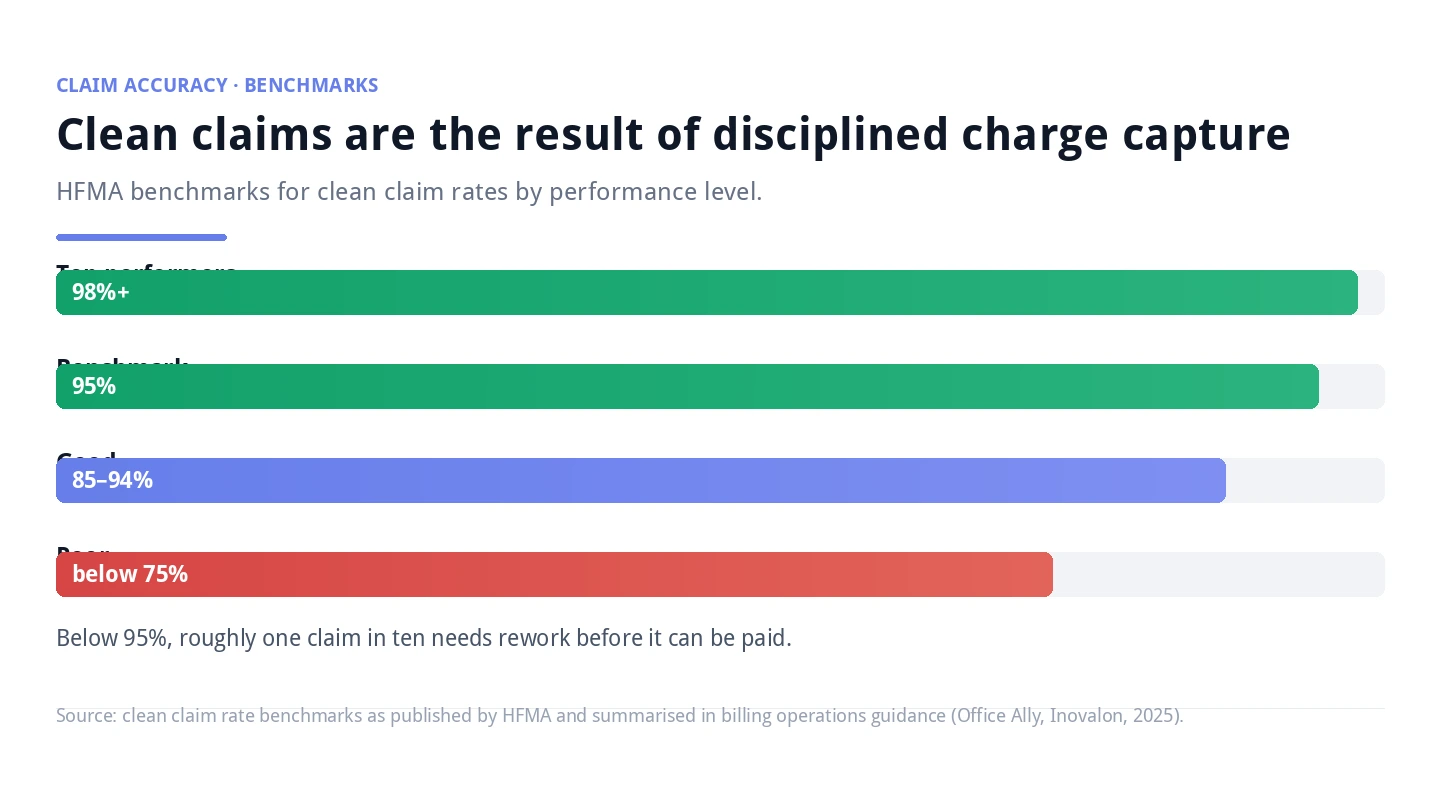
Task: Click the HFMA benchmarks subtitle text
Action: click(x=409, y=191)
